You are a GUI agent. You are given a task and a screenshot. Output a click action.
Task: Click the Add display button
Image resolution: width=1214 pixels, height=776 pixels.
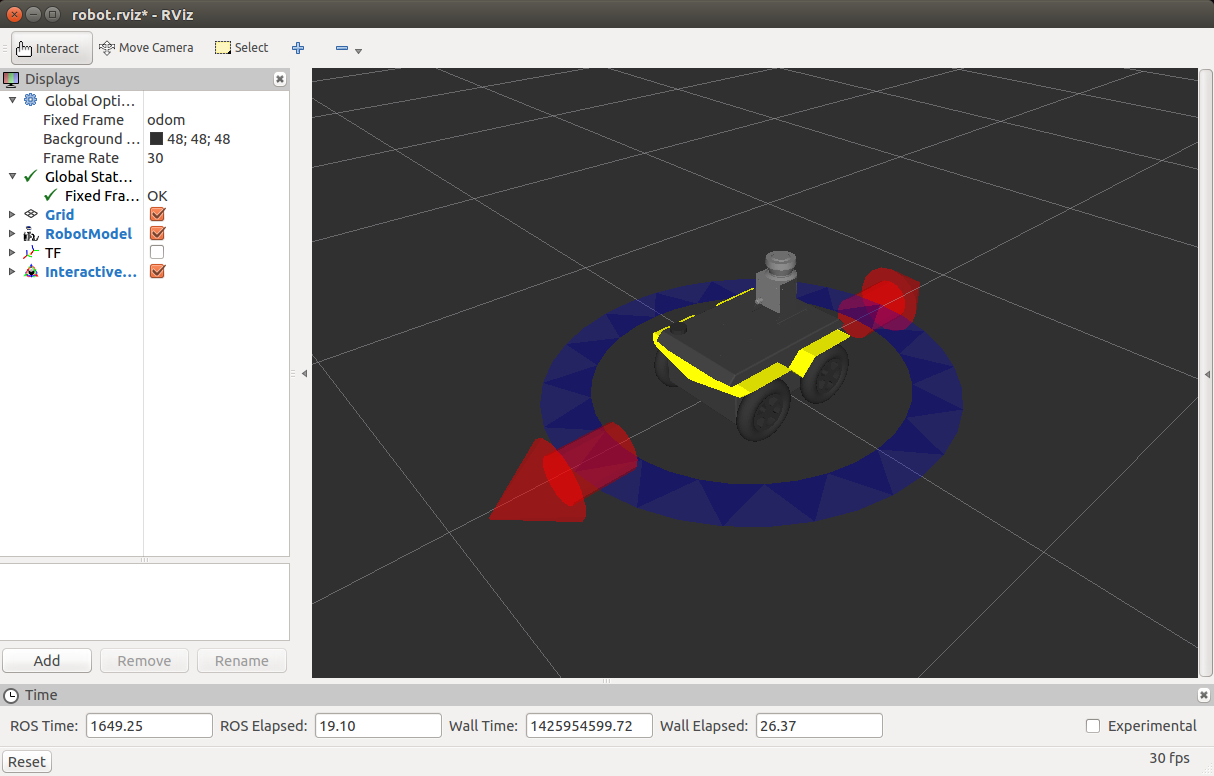tap(47, 661)
